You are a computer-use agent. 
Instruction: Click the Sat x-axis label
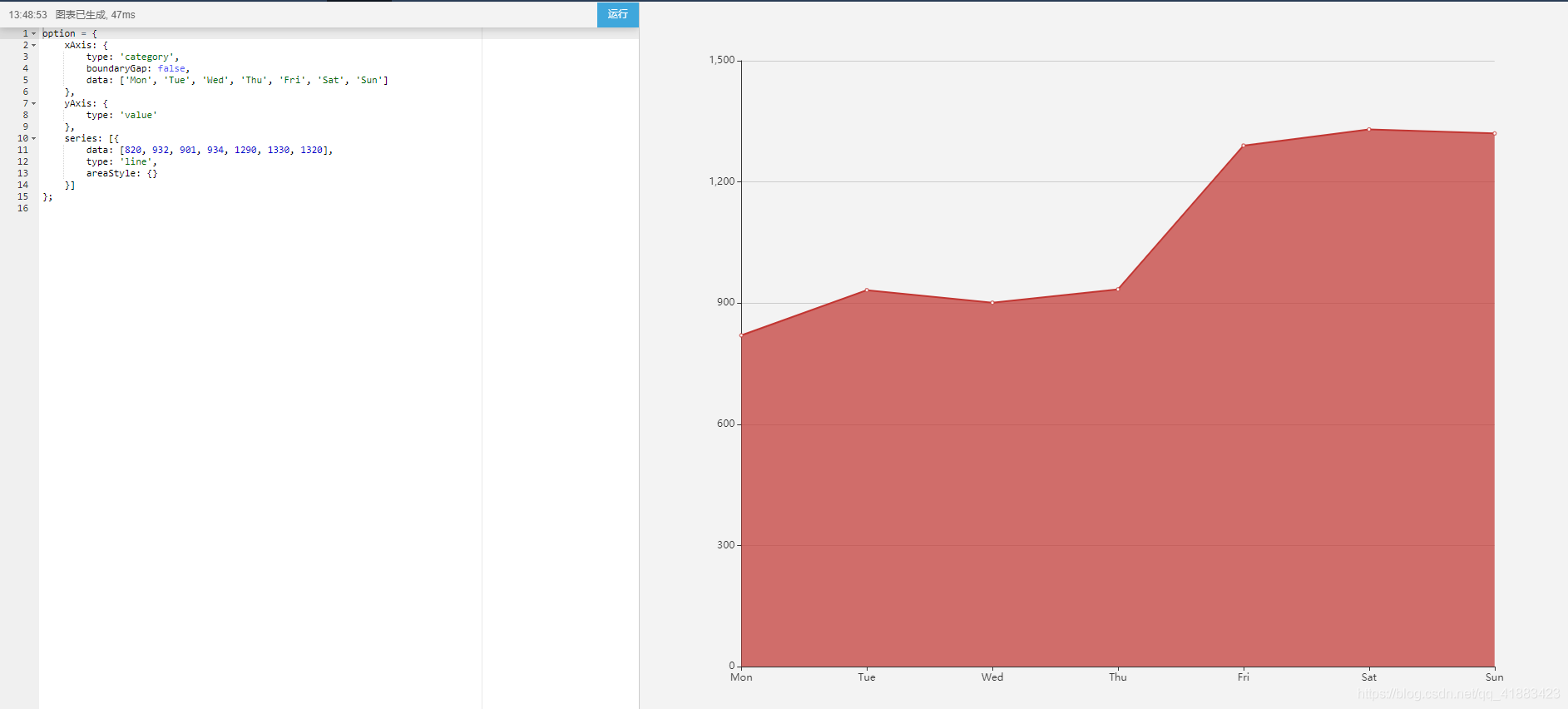click(x=1369, y=677)
